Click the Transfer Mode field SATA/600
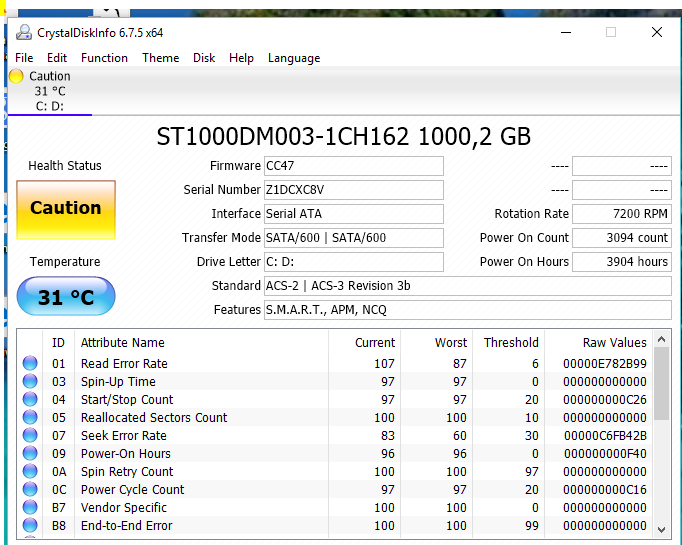 (354, 237)
